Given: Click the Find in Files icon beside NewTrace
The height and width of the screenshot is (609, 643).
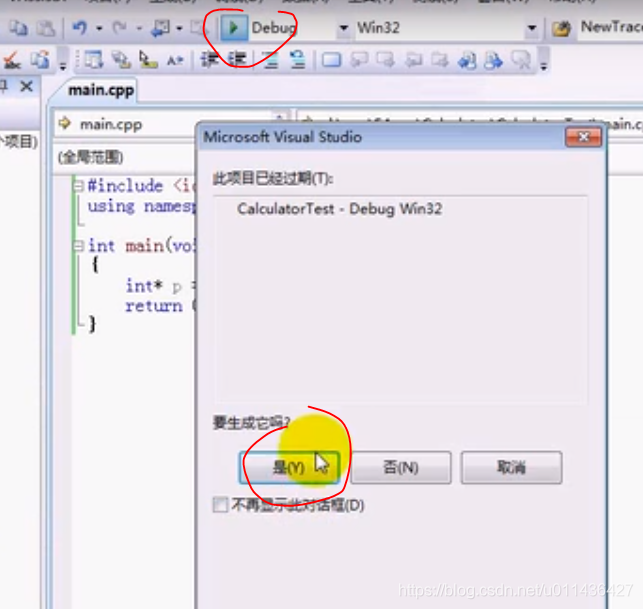Looking at the screenshot, I should click(561, 28).
